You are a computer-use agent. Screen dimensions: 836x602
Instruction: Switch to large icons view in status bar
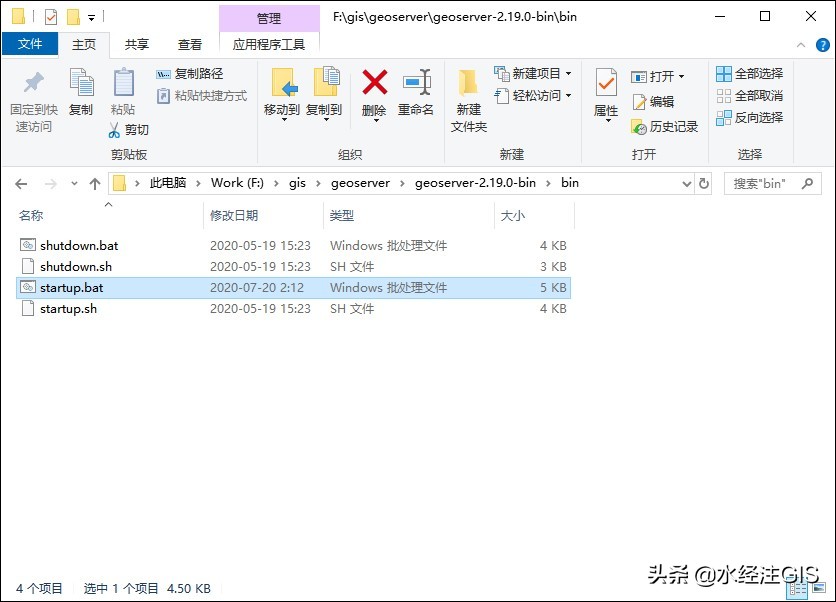tap(819, 588)
